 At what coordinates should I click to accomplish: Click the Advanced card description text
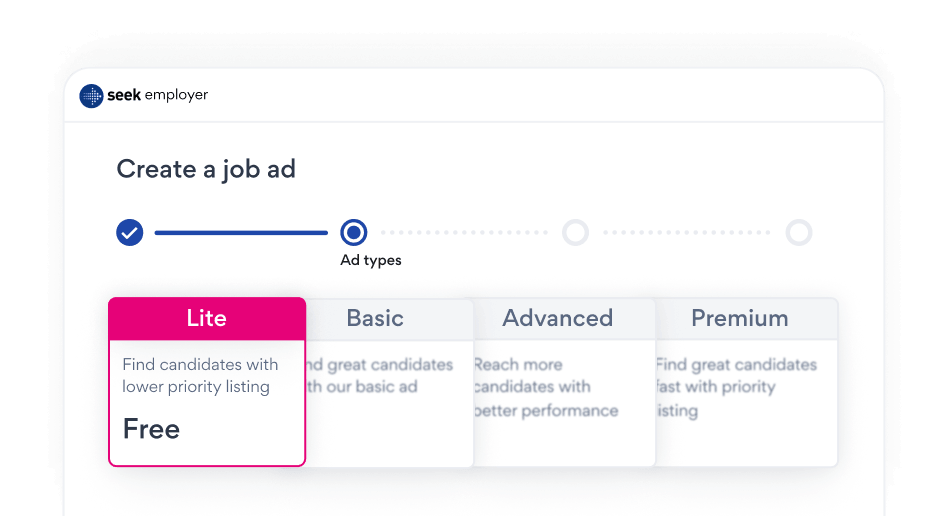click(x=546, y=388)
